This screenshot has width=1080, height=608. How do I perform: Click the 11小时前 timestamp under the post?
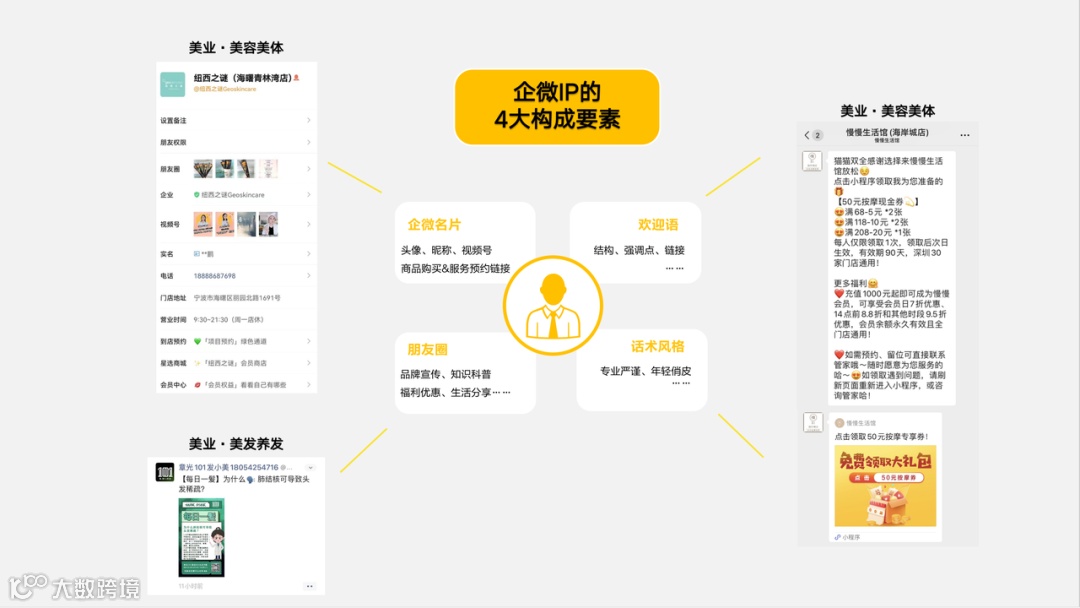tap(191, 586)
